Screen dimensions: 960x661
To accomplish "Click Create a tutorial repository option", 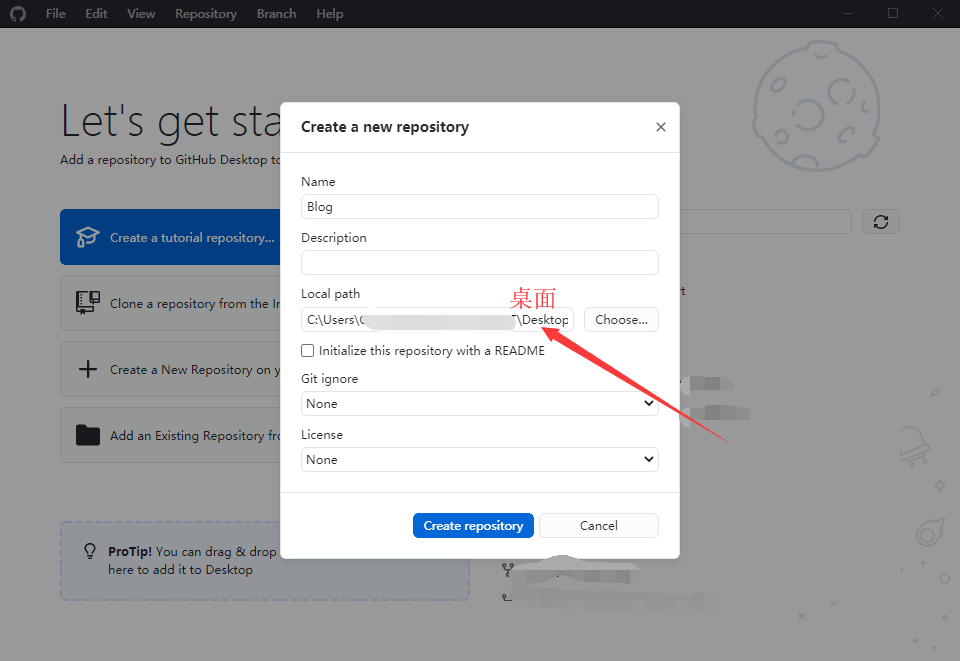I will [170, 237].
